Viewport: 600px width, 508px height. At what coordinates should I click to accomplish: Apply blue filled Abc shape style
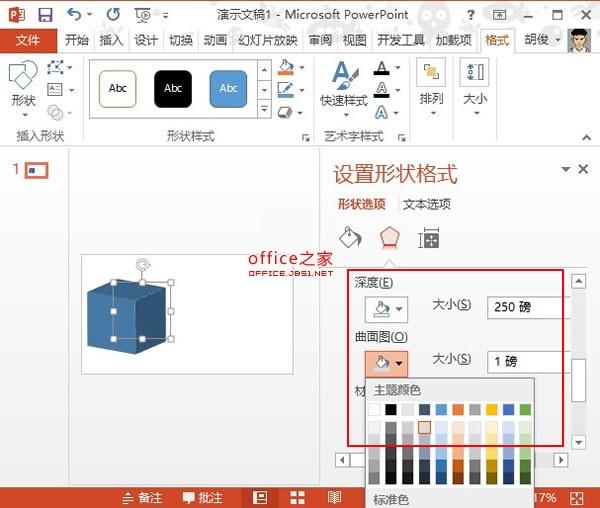coord(228,89)
